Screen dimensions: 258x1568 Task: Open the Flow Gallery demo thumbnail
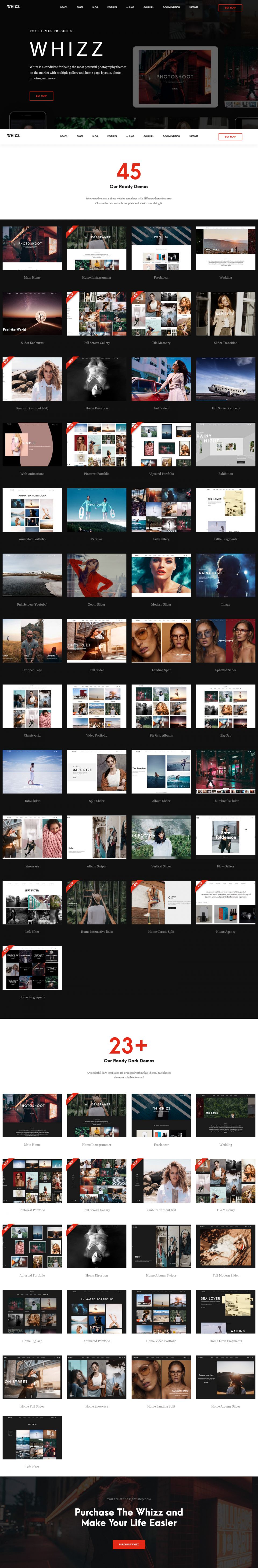point(225,837)
